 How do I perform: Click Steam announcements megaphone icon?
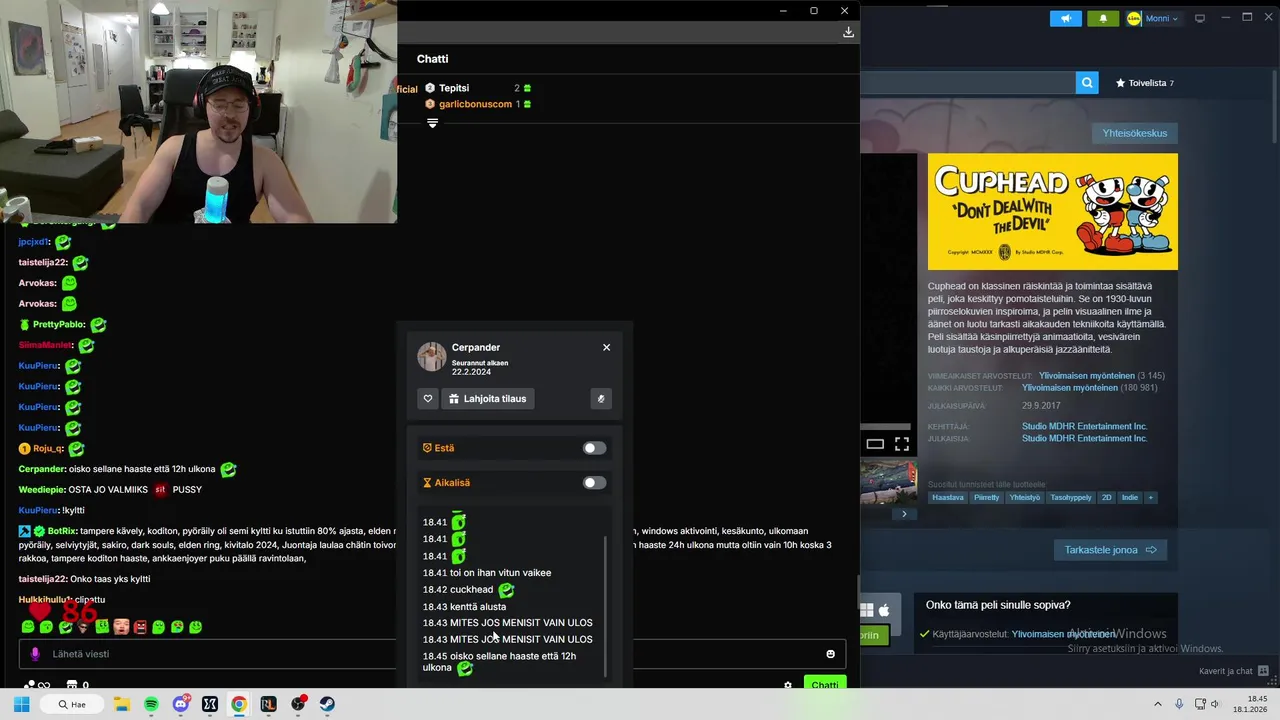(1066, 18)
